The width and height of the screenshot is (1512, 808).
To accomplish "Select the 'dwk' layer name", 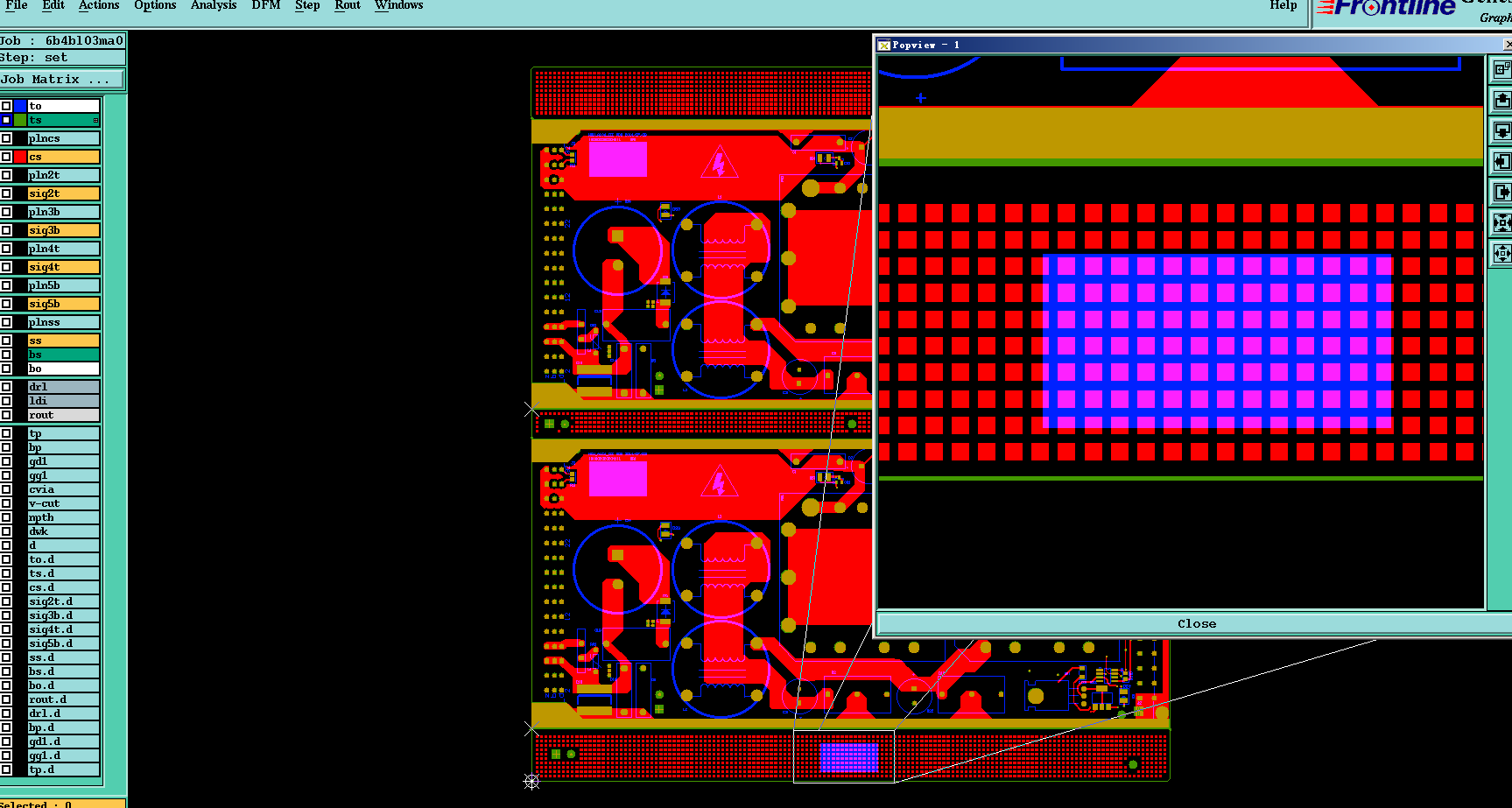I will point(63,531).
